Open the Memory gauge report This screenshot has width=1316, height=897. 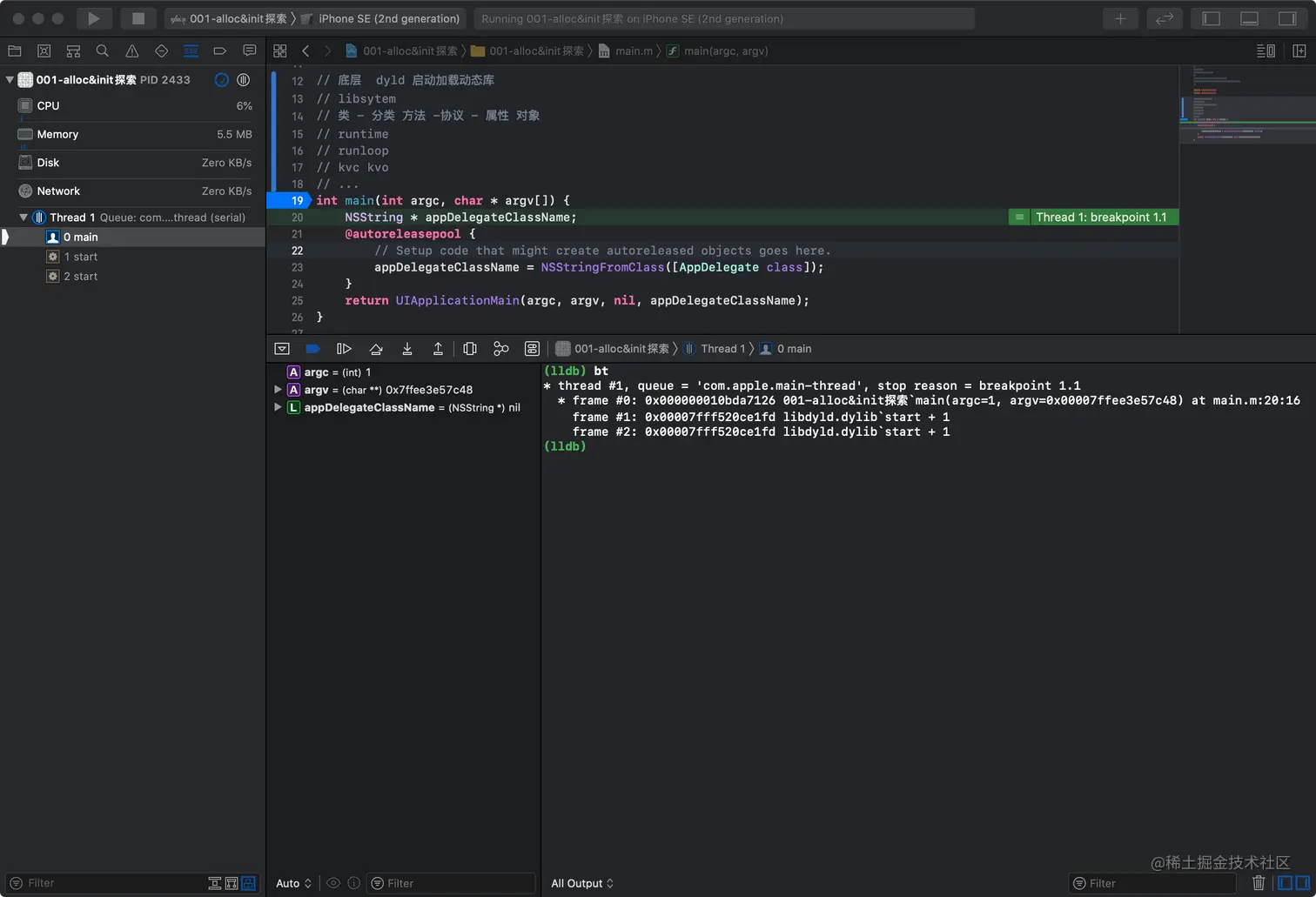pos(133,134)
